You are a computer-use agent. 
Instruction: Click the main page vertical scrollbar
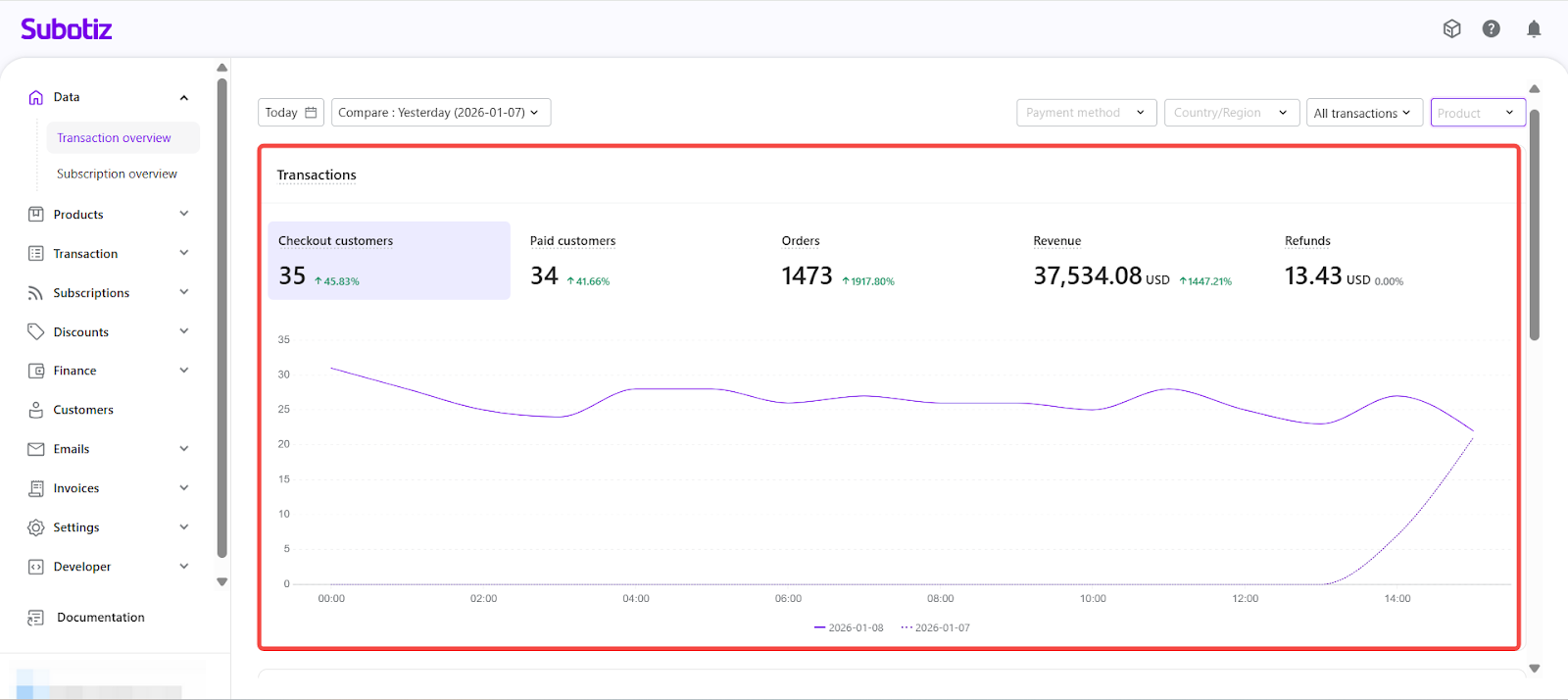point(1534,225)
